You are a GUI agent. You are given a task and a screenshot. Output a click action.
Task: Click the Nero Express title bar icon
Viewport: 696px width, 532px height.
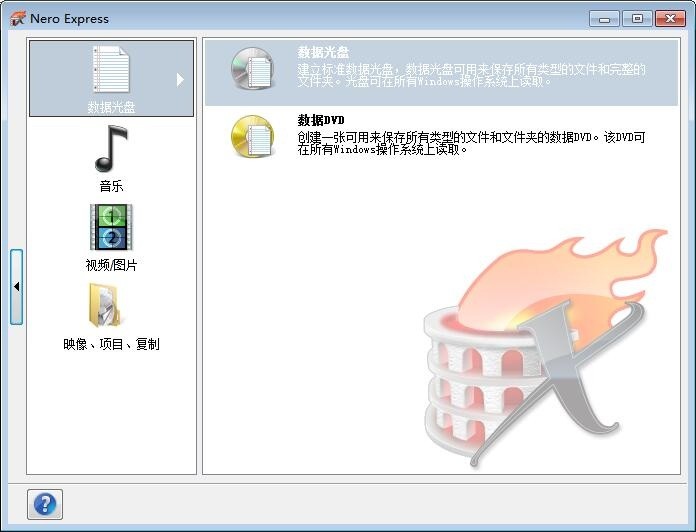[18, 18]
